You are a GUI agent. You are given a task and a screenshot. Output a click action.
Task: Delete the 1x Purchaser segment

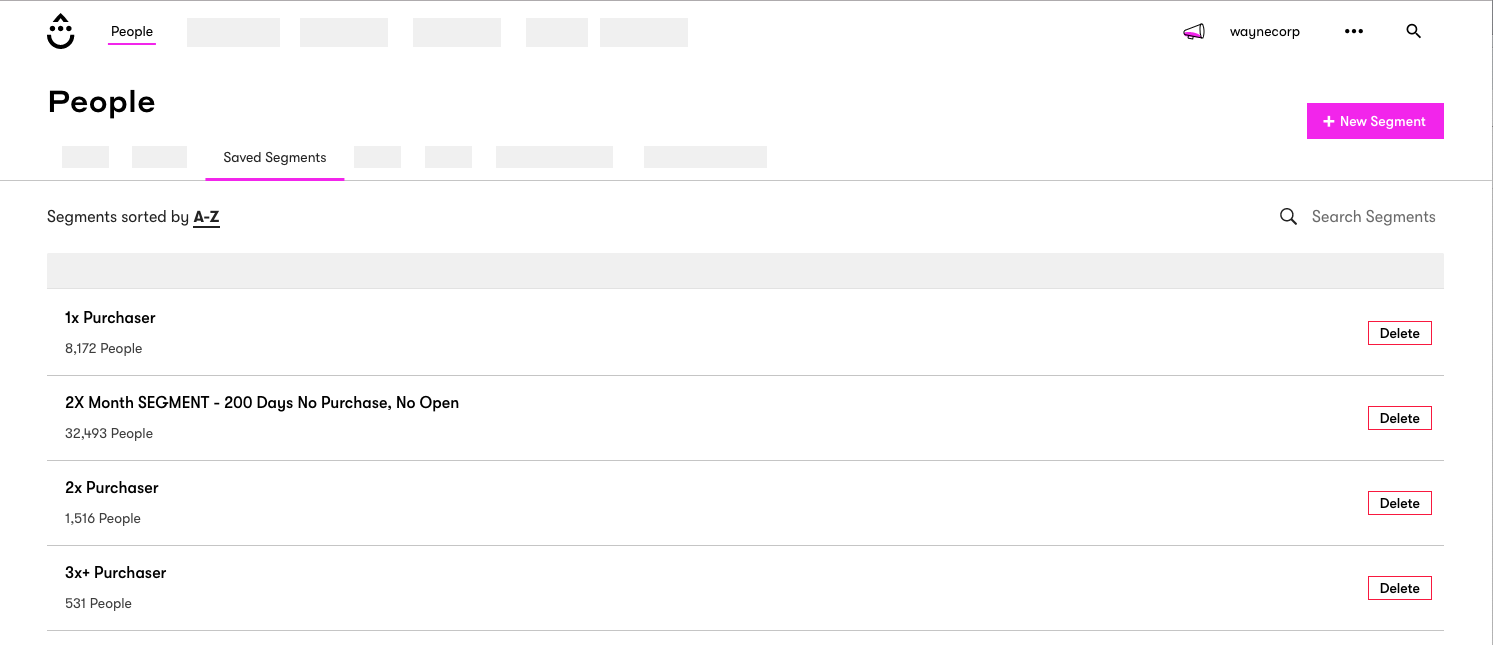pos(1399,332)
